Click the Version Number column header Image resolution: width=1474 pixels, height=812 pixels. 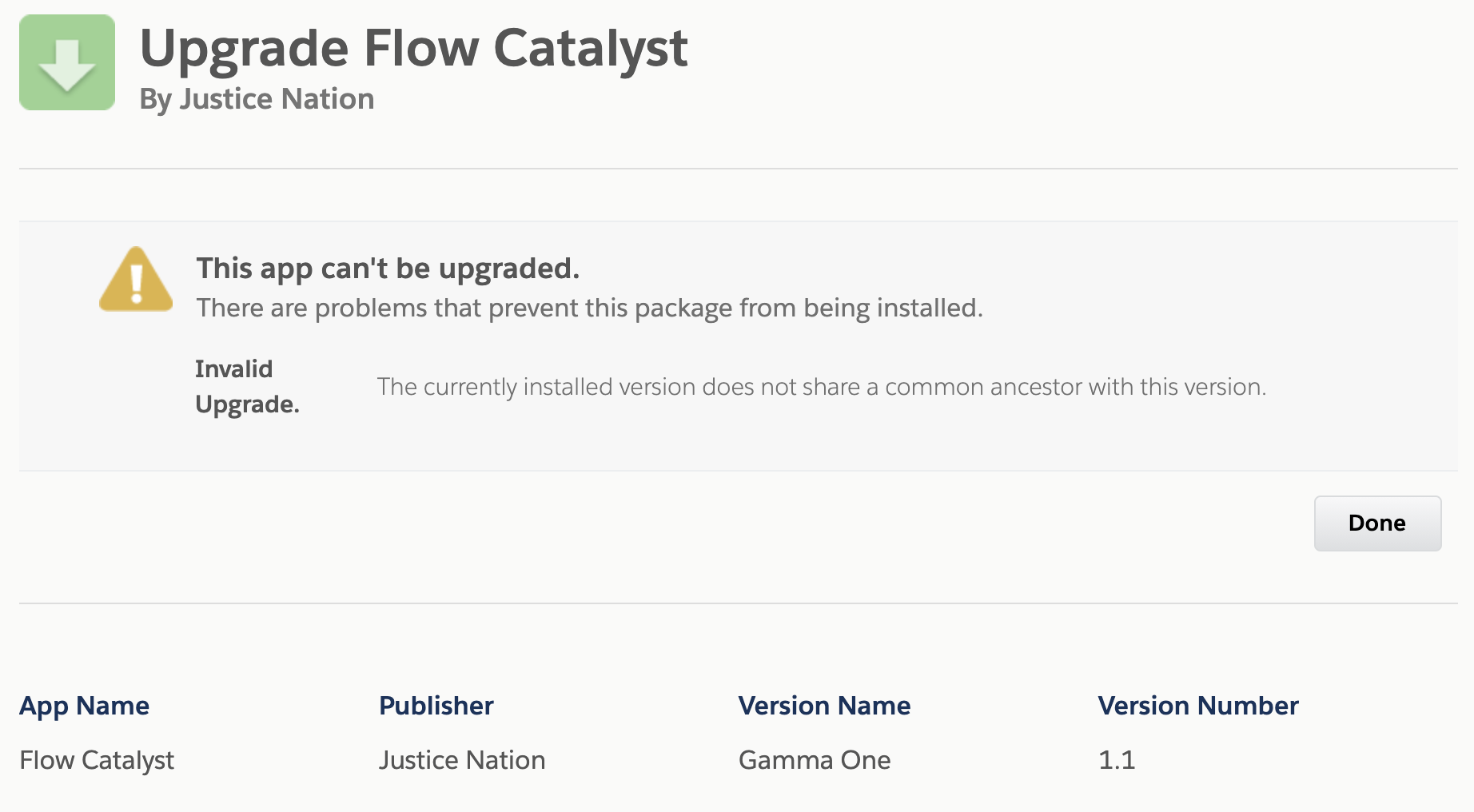[x=1198, y=706]
